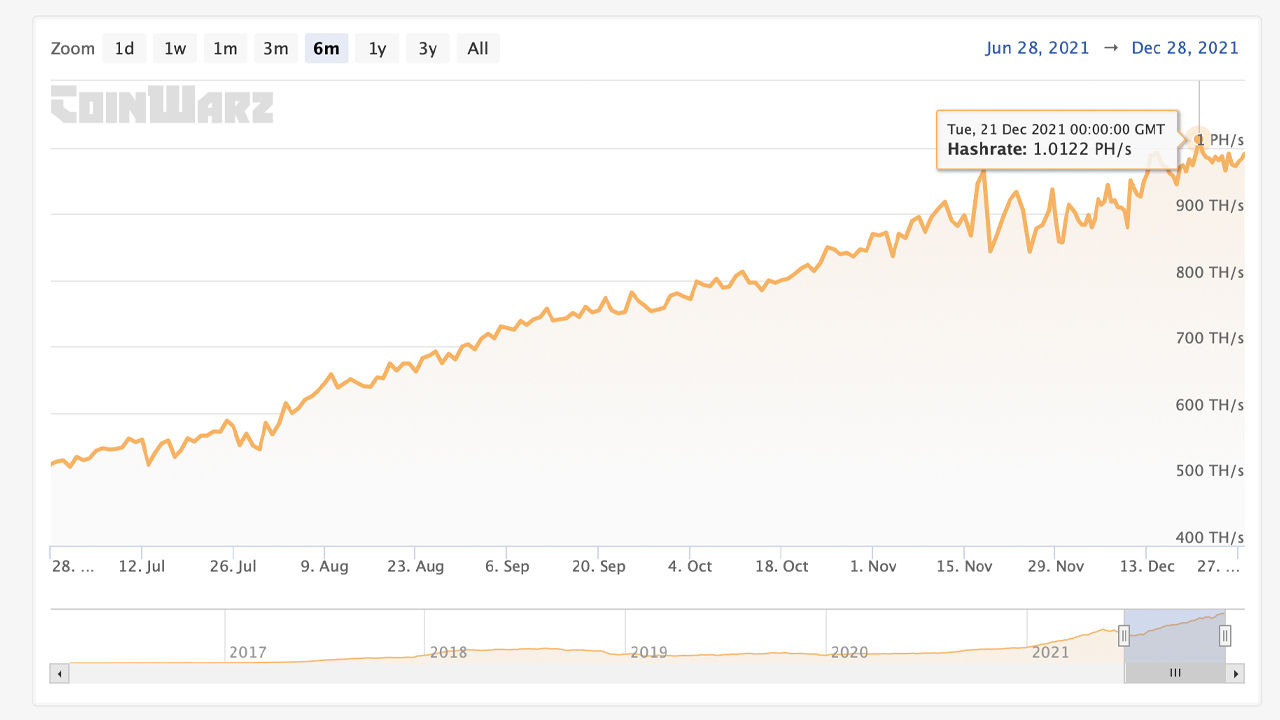
Task: Click the right navigator grip icon
Action: (x=1224, y=635)
